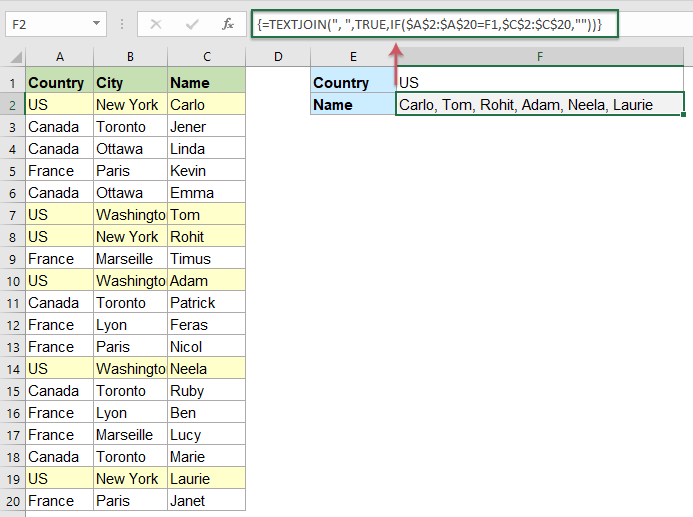Click the Canada cell in row 3

60,127
